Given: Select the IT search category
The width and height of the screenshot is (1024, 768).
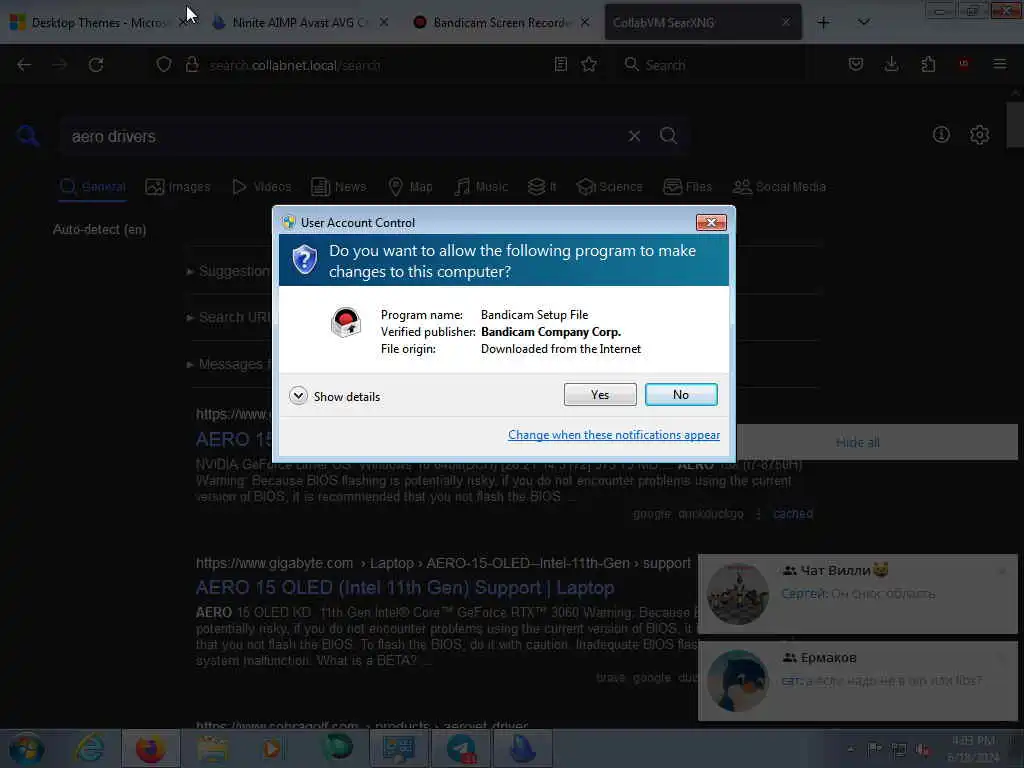Looking at the screenshot, I should 542,187.
